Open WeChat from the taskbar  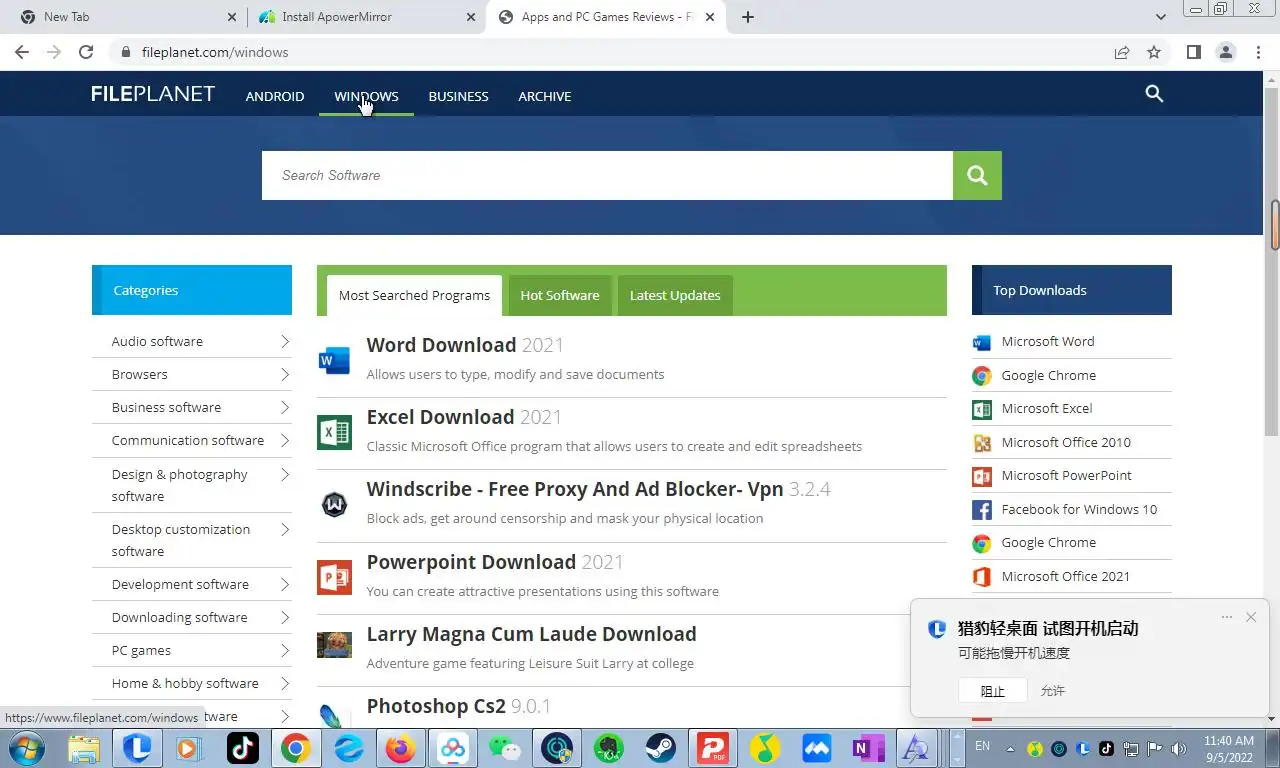point(505,747)
